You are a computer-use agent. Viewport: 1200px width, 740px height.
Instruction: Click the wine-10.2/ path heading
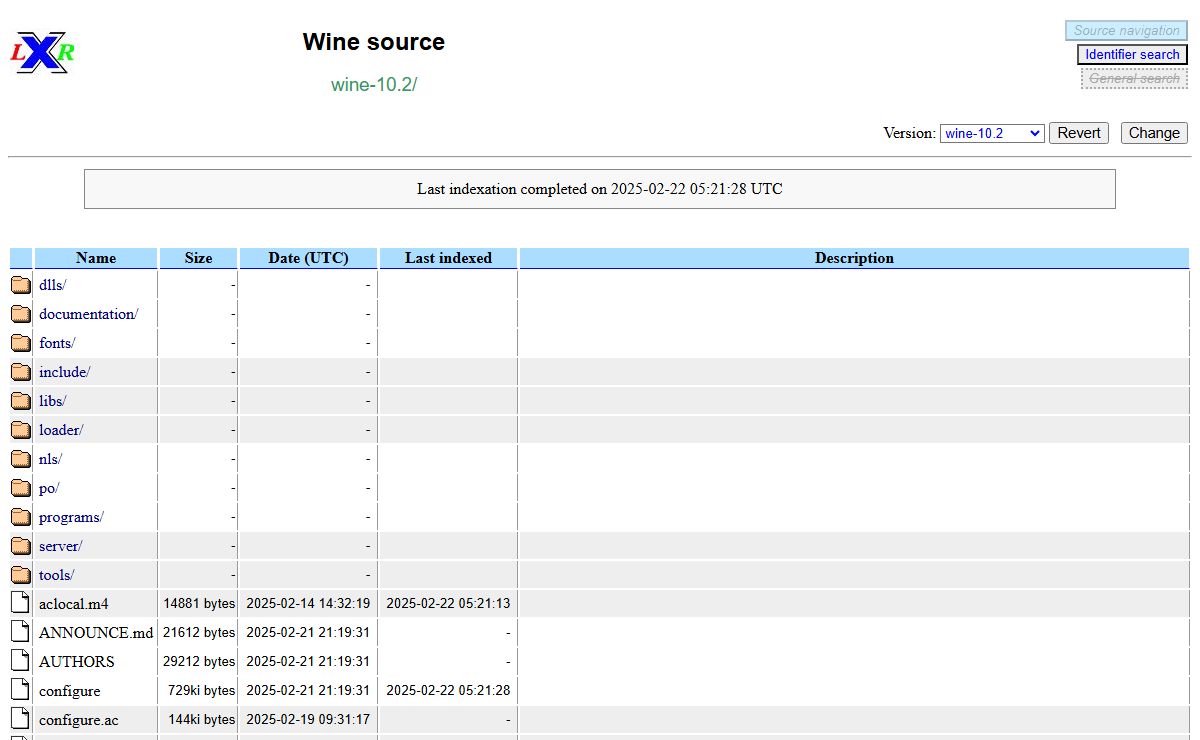tap(374, 84)
